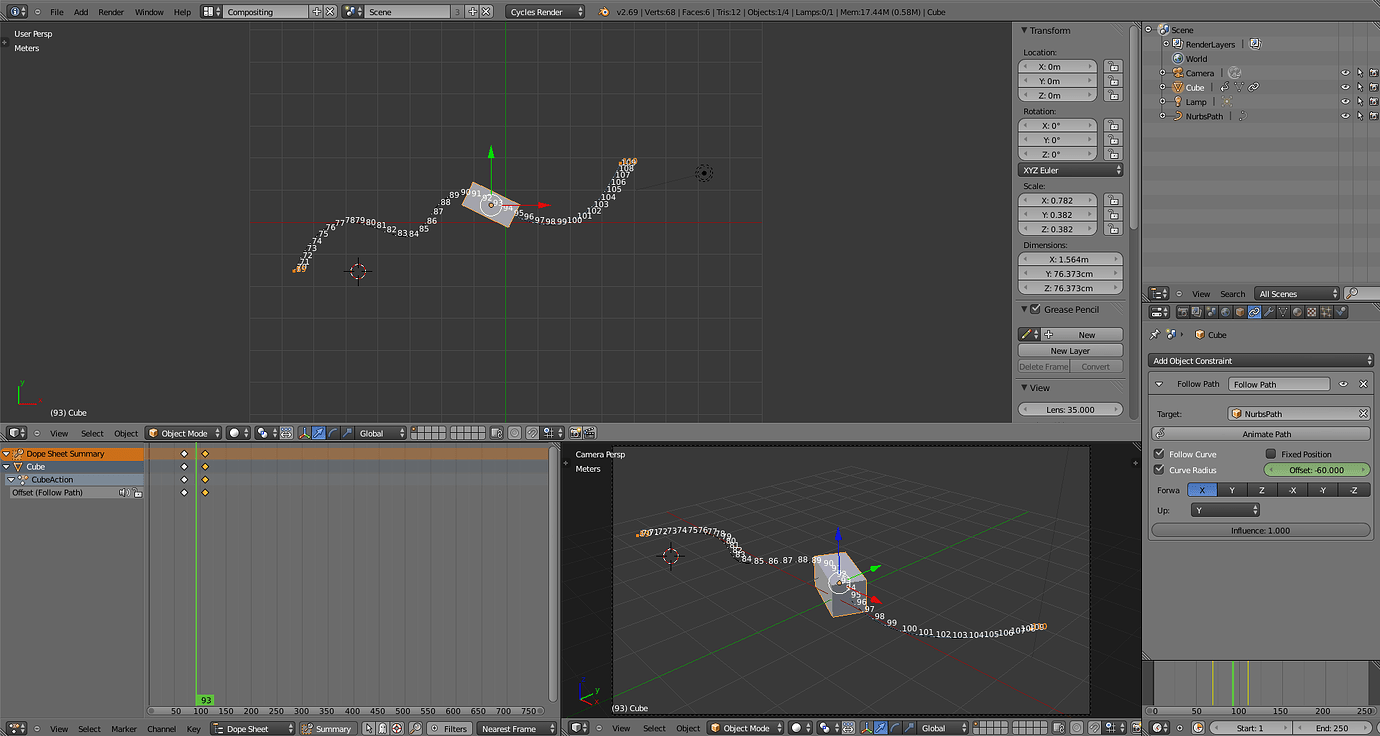The height and width of the screenshot is (736, 1380).
Task: Open the Help menu
Action: pyautogui.click(x=182, y=12)
